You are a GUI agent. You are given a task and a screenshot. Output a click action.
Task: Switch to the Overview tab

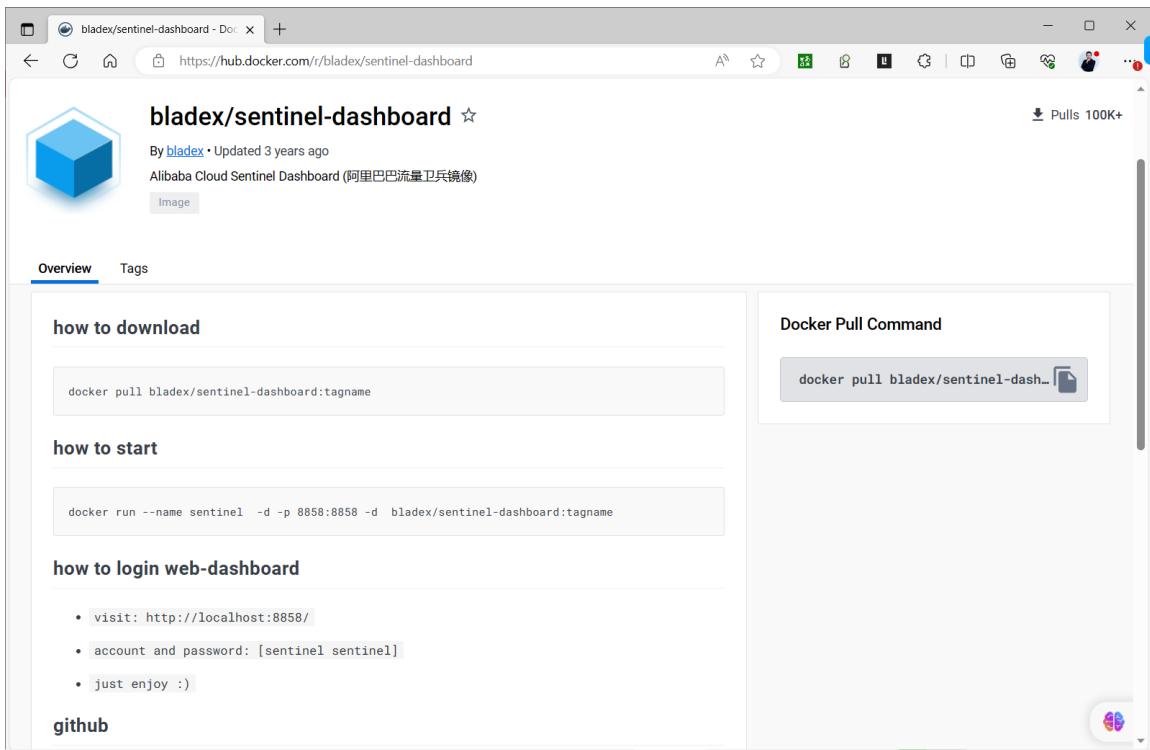click(65, 268)
